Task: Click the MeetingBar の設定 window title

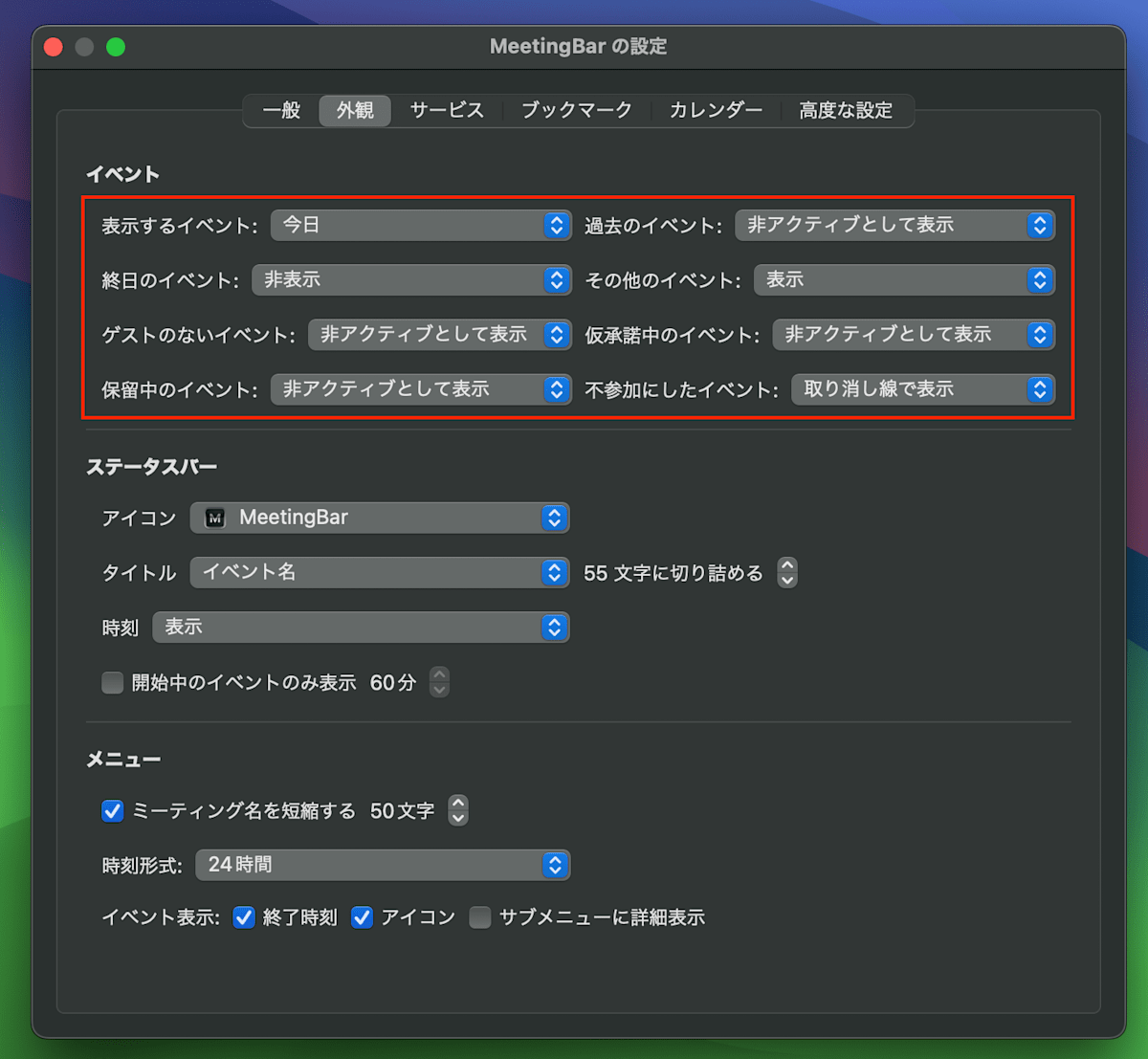Action: (x=578, y=46)
